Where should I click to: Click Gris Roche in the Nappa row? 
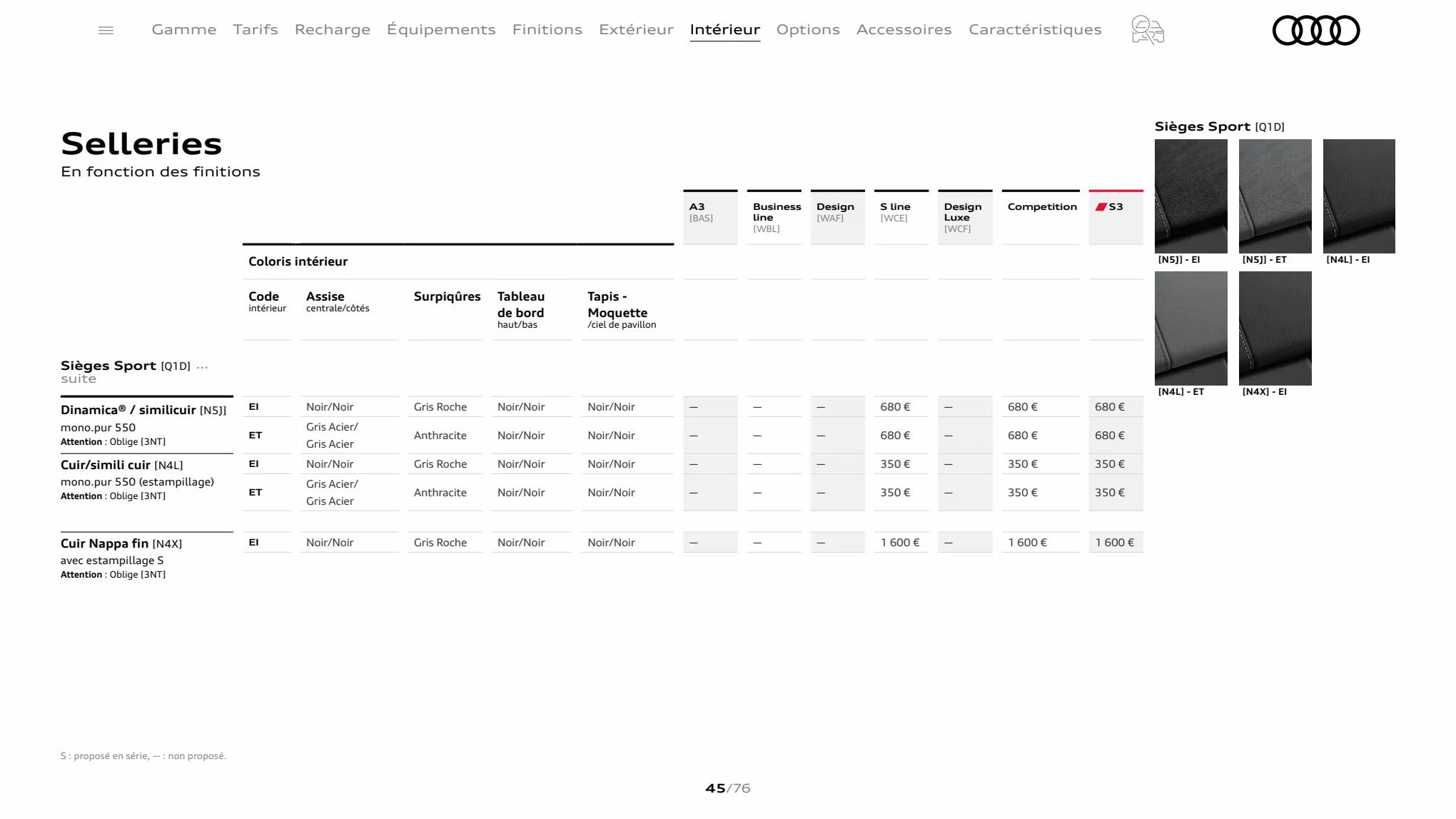[440, 543]
